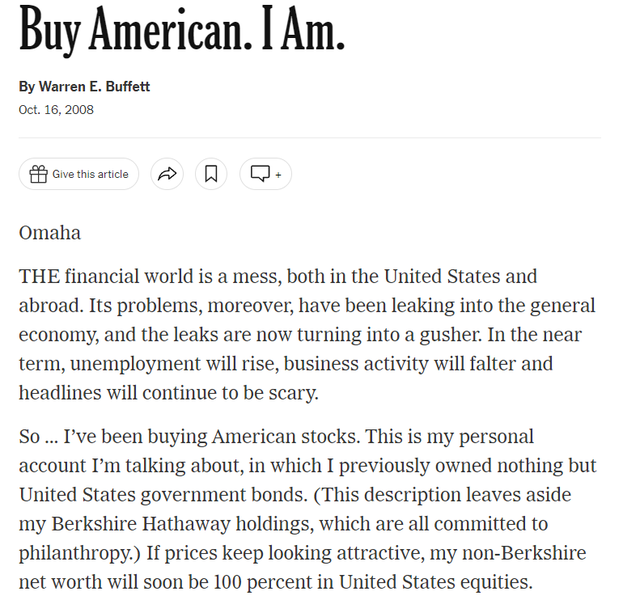Click the gift icon beside Give this article

[38, 174]
